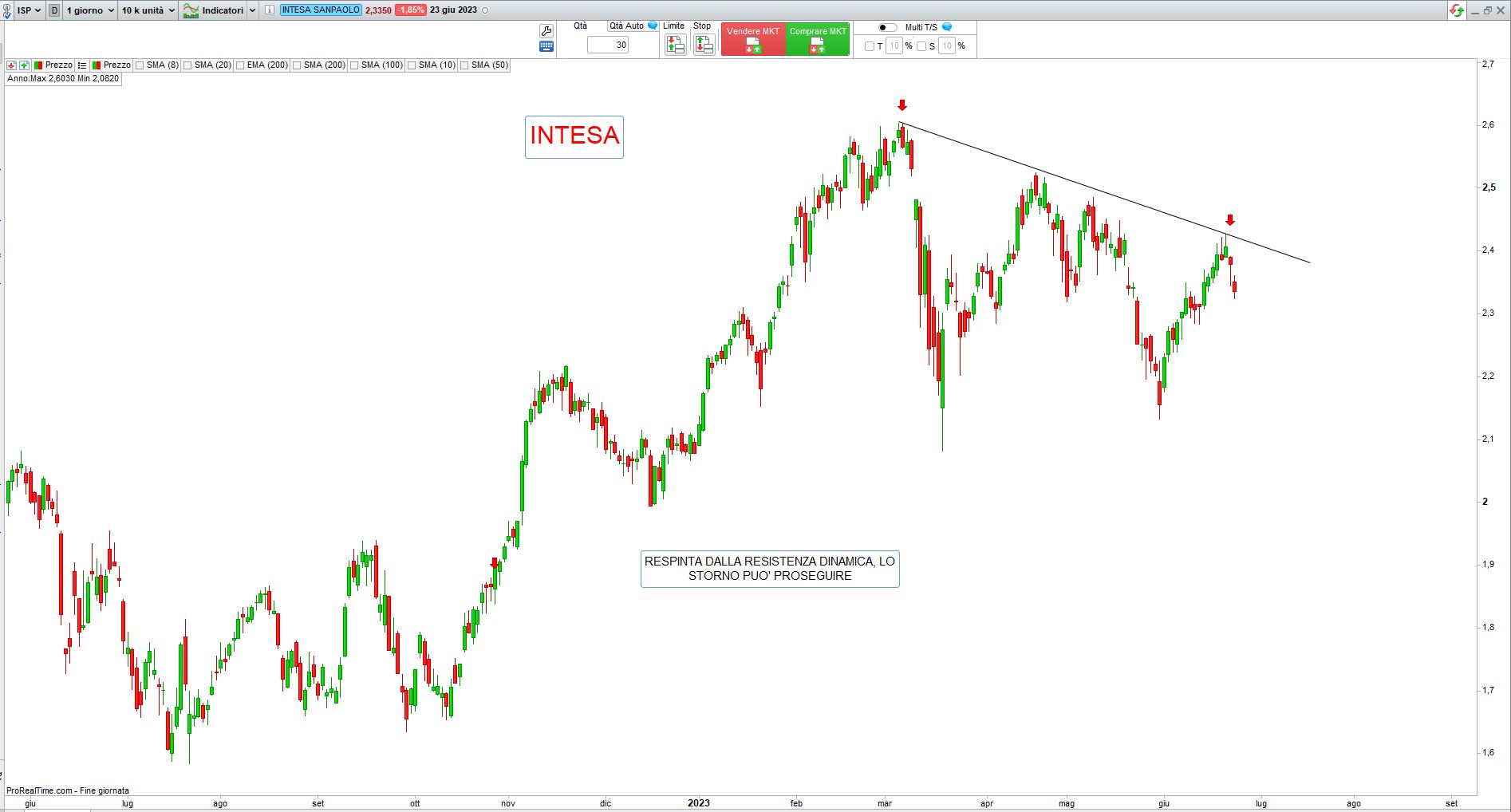The height and width of the screenshot is (812, 1511).
Task: Click the red-green trading arrows icon top right
Action: (x=1457, y=10)
